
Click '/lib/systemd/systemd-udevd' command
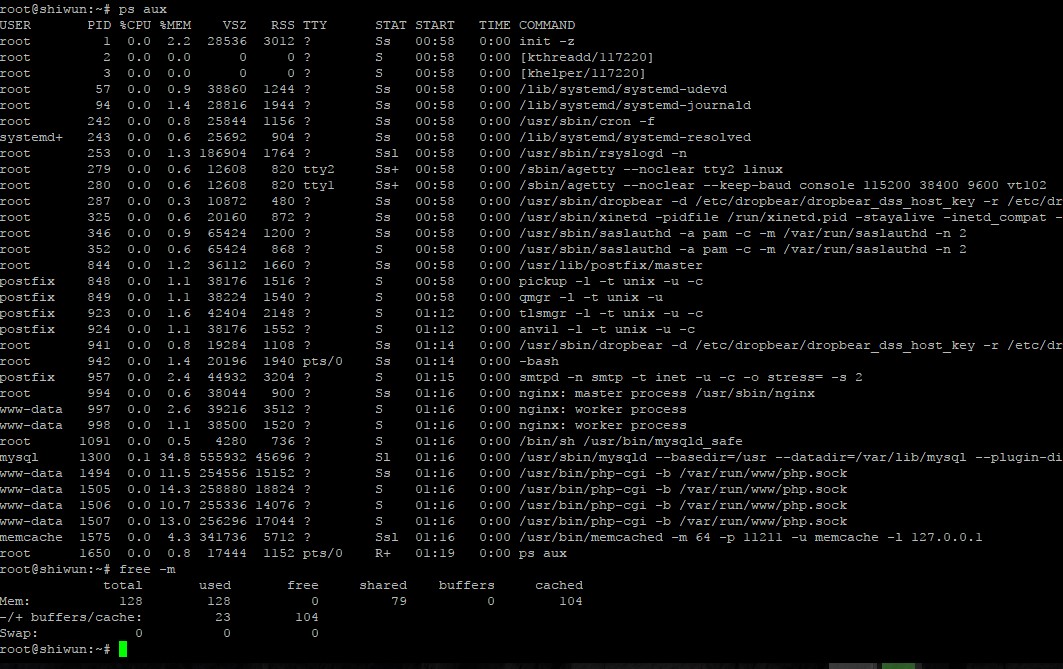click(622, 89)
